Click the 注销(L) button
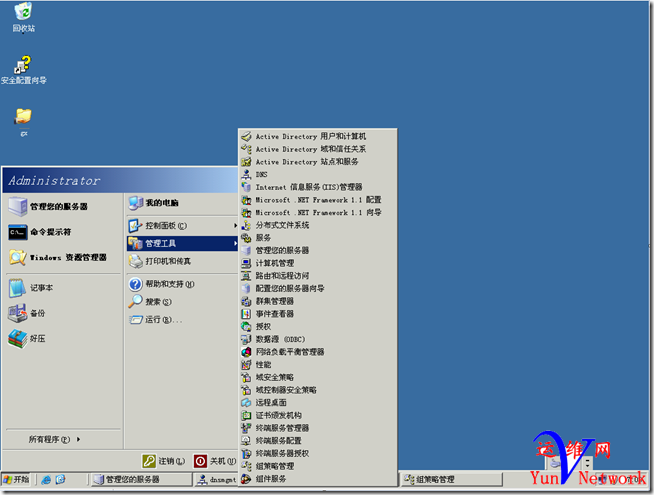Viewport: 654px width, 495px height. [163, 461]
